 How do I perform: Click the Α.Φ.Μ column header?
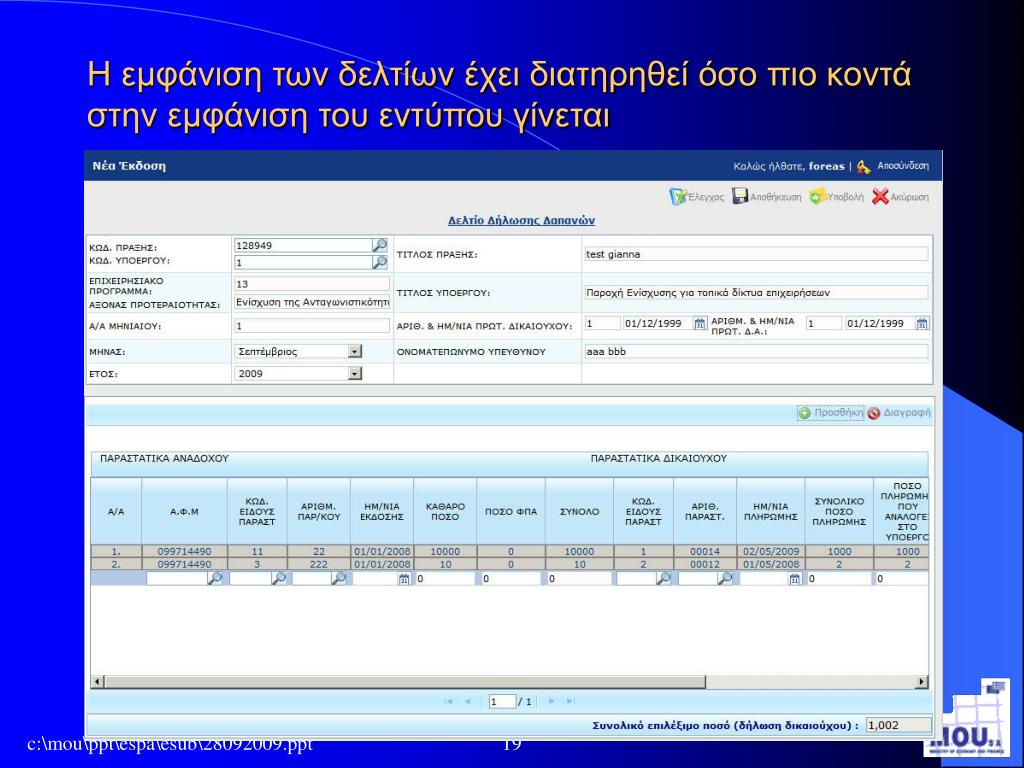click(184, 511)
